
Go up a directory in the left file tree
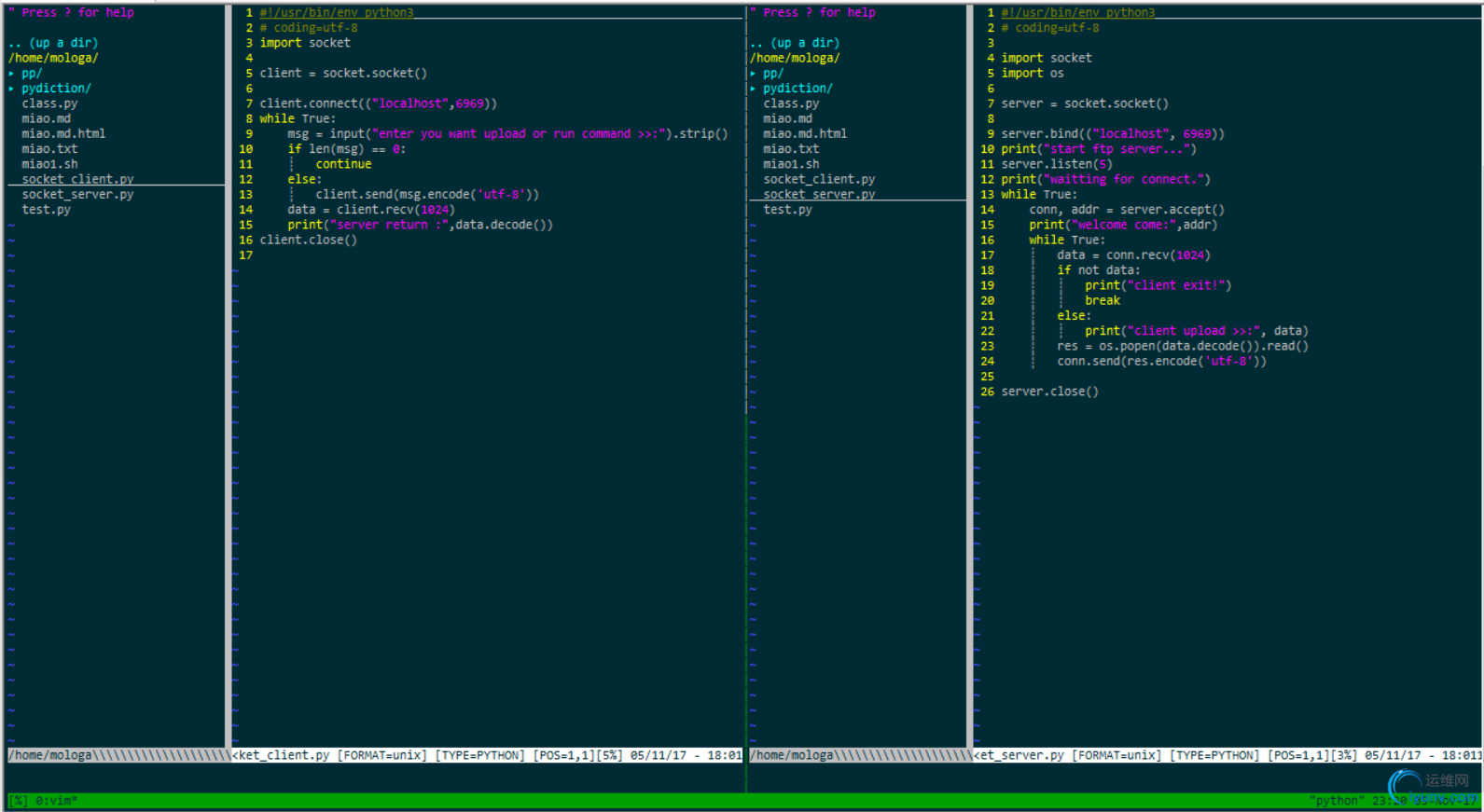pyautogui.click(x=53, y=43)
